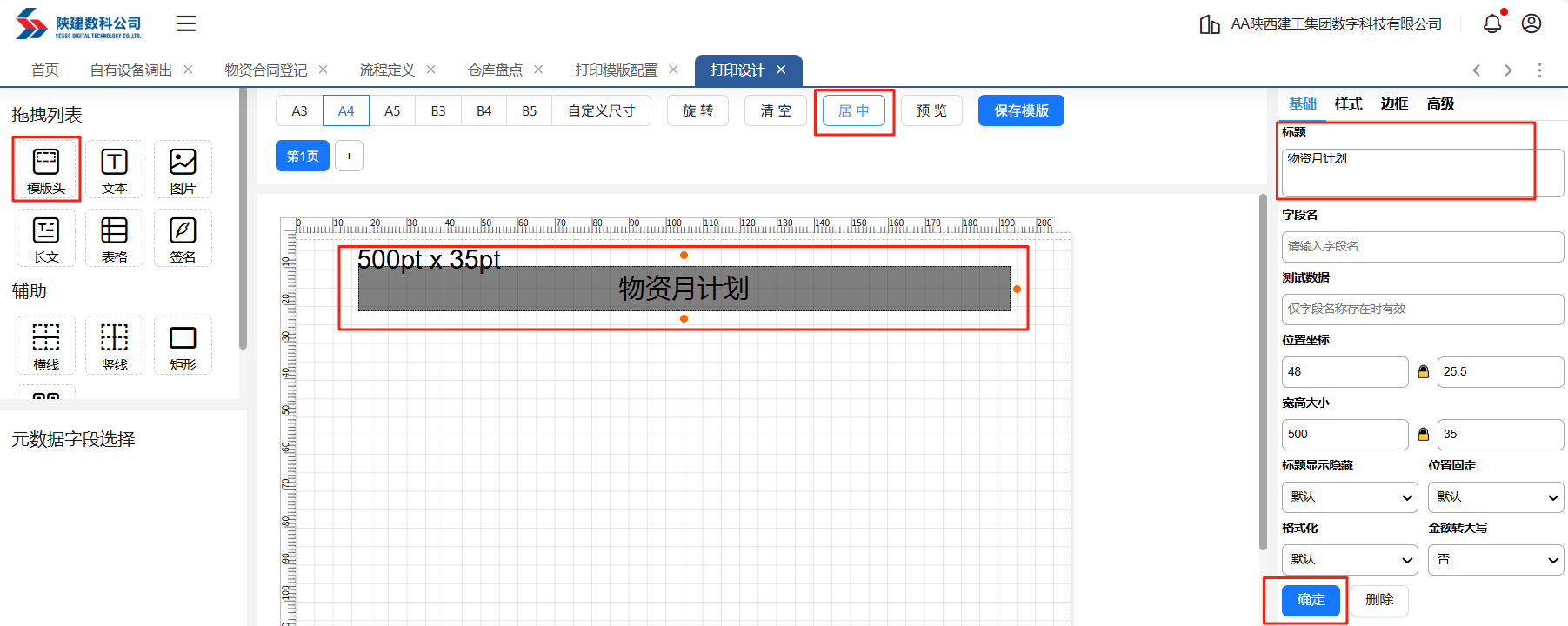The height and width of the screenshot is (626, 1568).
Task: Toggle the hamburger sidebar menu
Action: coord(186,23)
